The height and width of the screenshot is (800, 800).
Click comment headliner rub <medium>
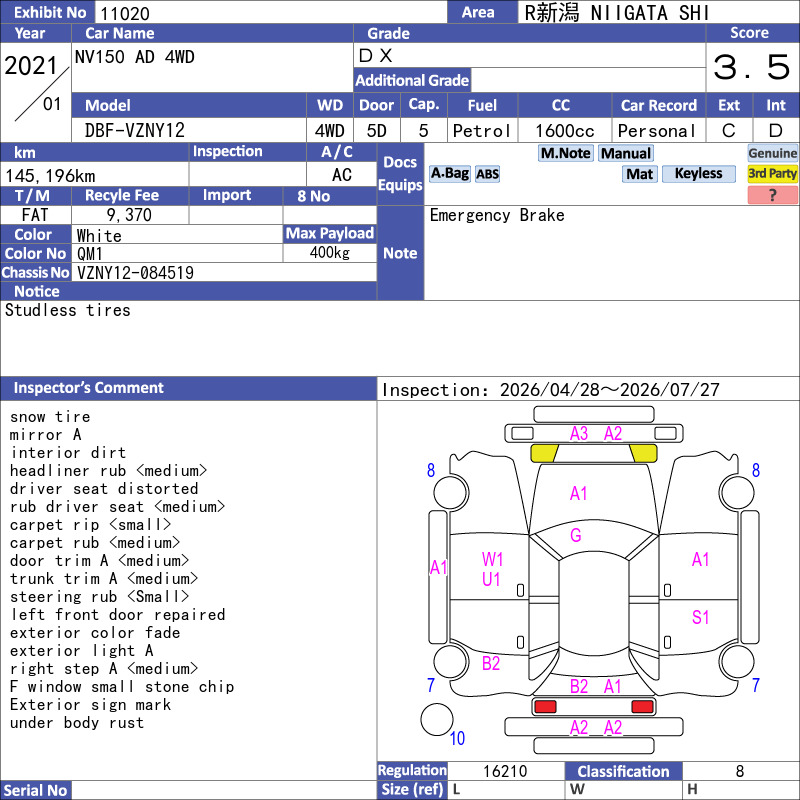click(x=108, y=470)
